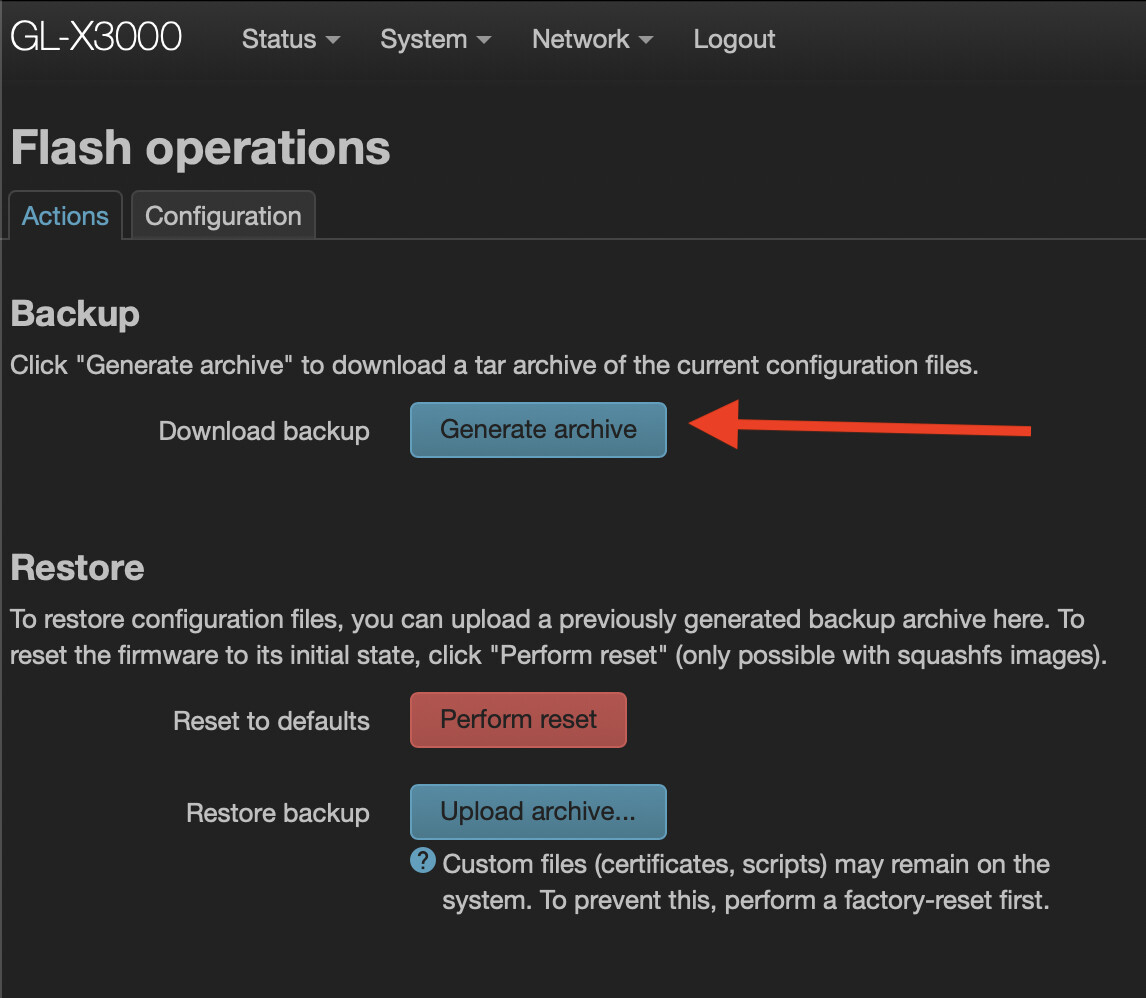Click the Flash operations page heading
This screenshot has height=998, width=1146.
point(200,148)
